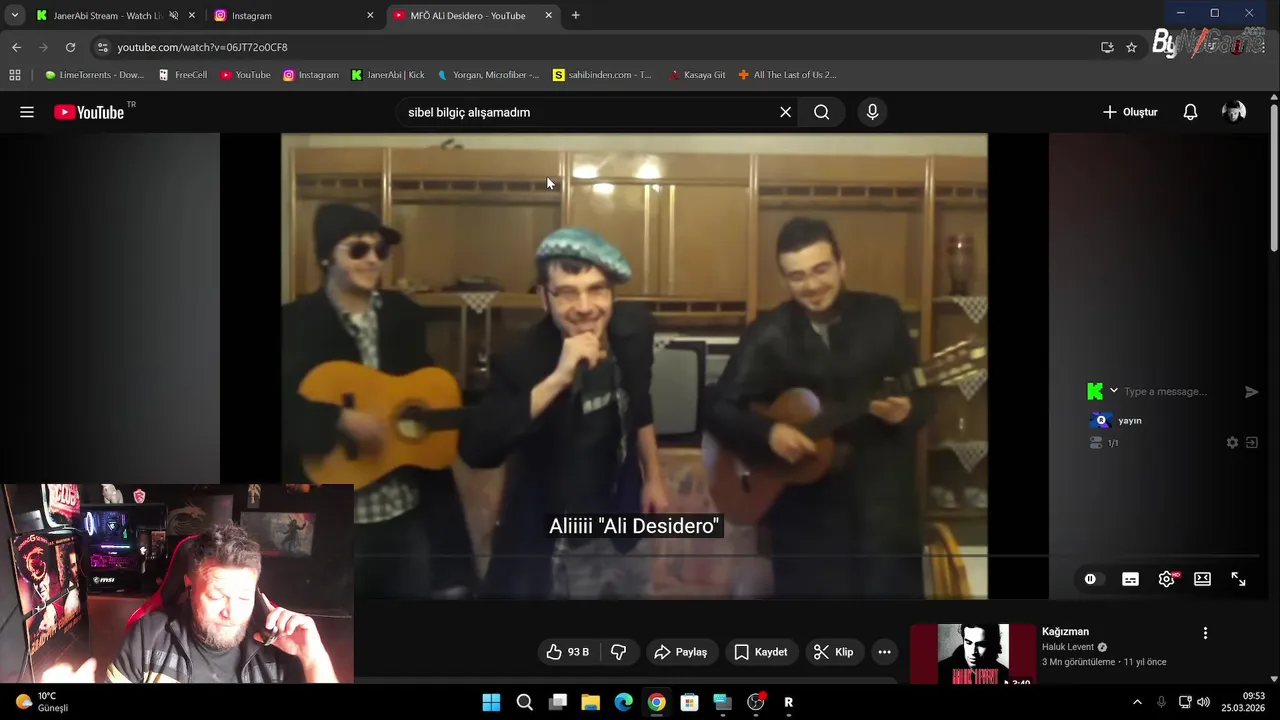
Task: Close the Instagram tab
Action: click(370, 16)
